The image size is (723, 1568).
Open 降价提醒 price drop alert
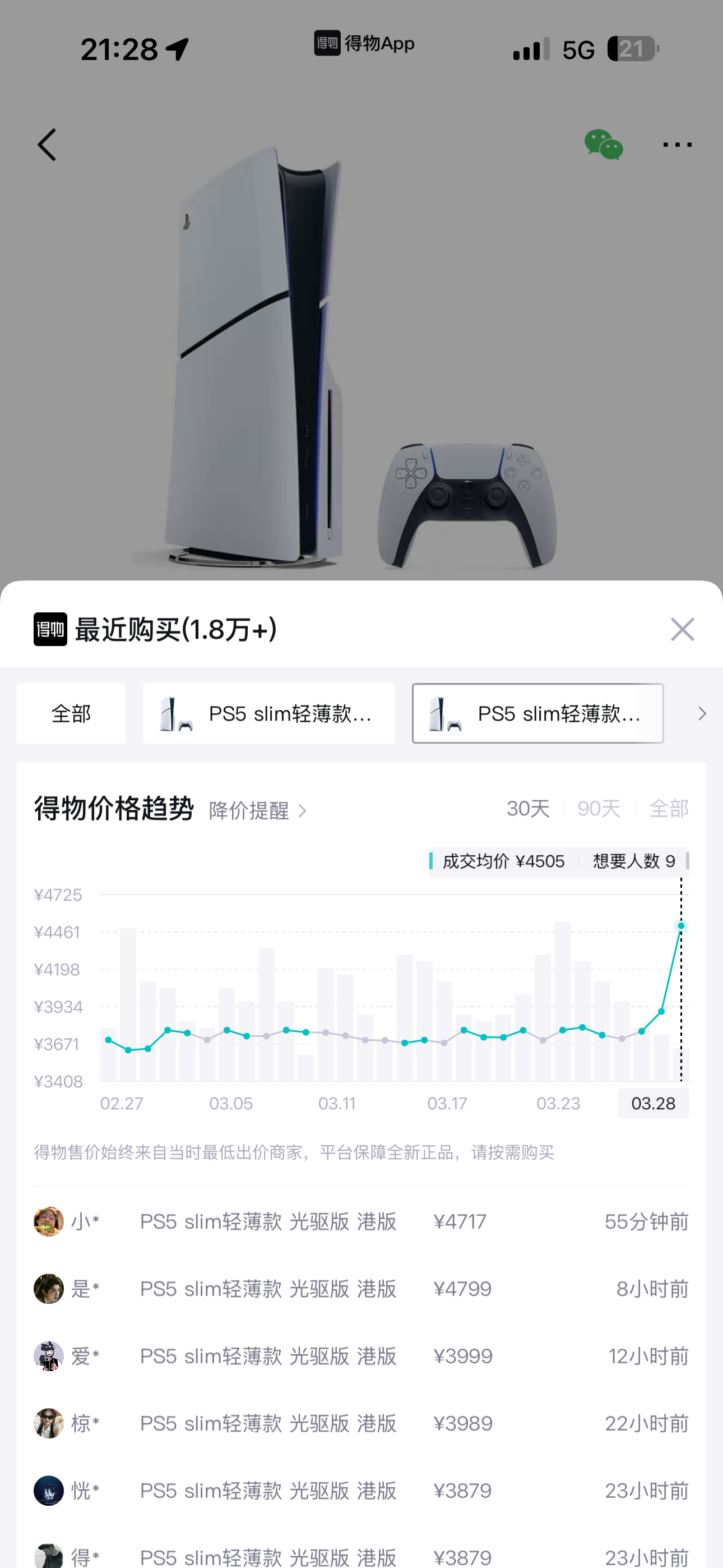[x=258, y=811]
